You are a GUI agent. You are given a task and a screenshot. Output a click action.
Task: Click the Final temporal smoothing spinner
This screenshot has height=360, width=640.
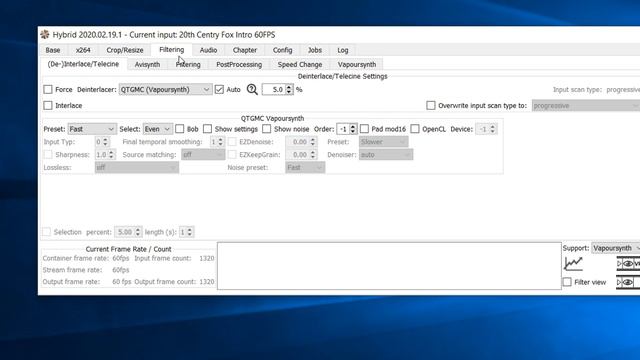217,142
